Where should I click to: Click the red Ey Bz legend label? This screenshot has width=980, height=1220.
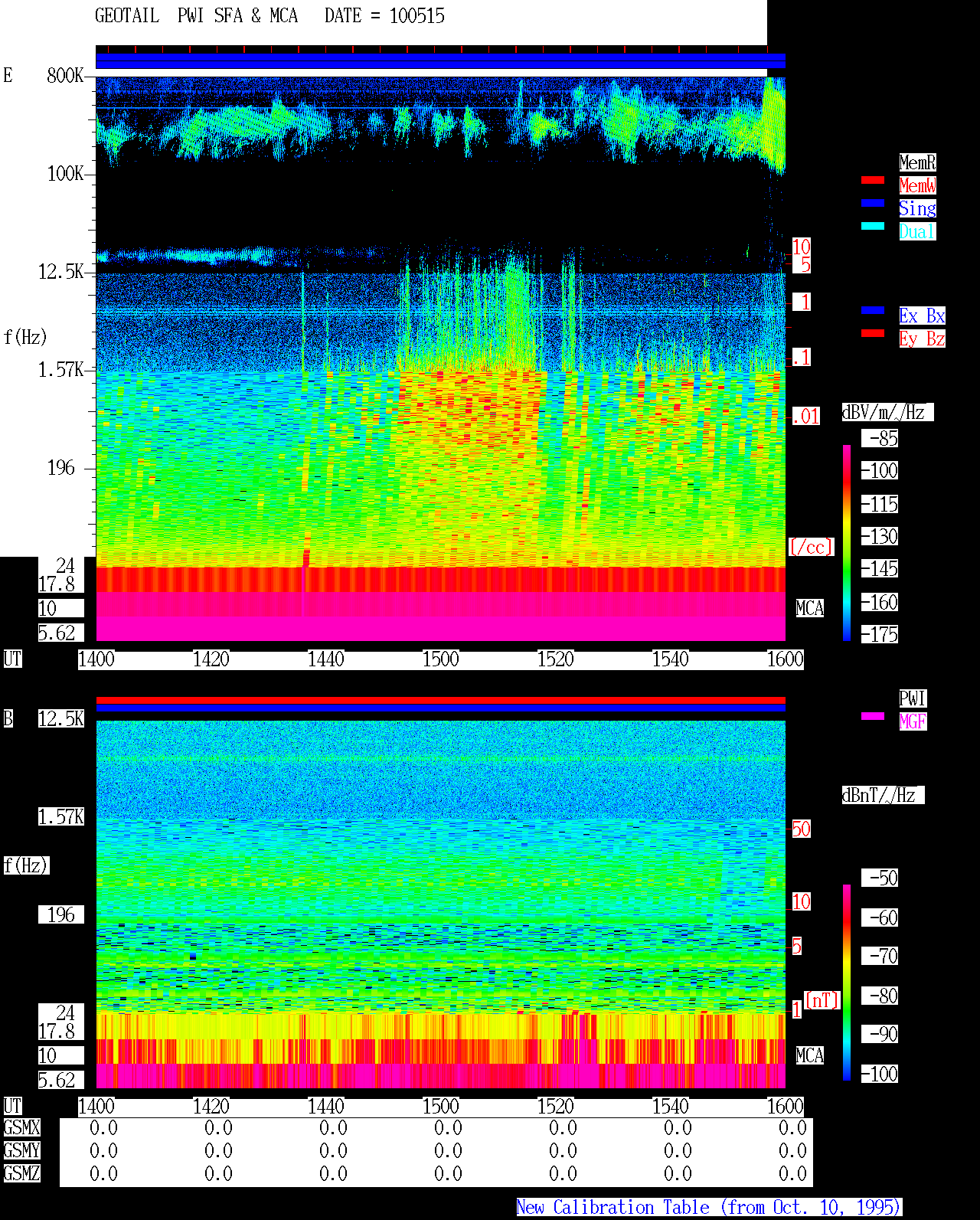click(922, 339)
